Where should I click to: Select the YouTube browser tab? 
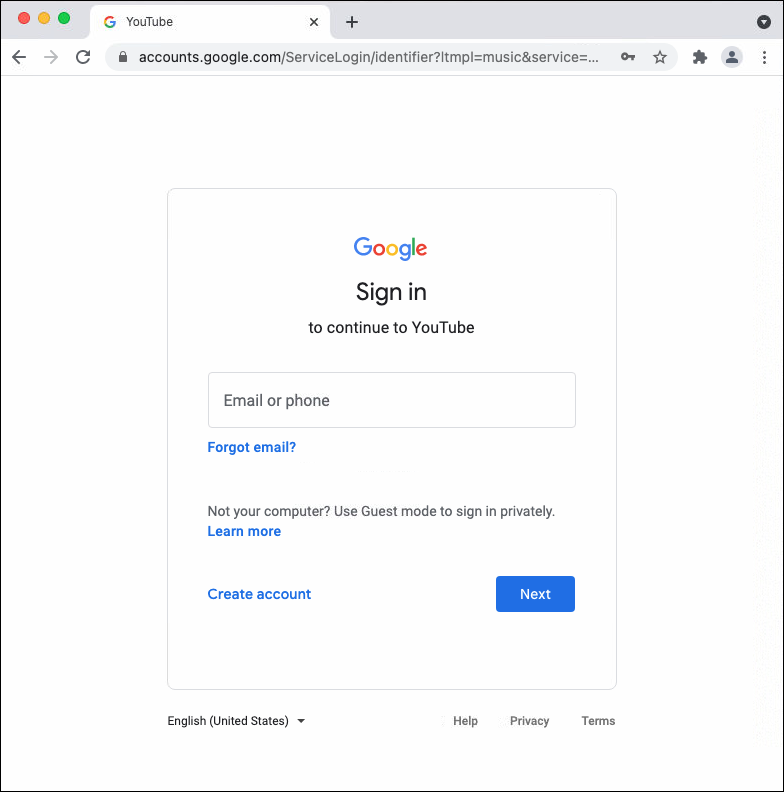click(x=200, y=22)
